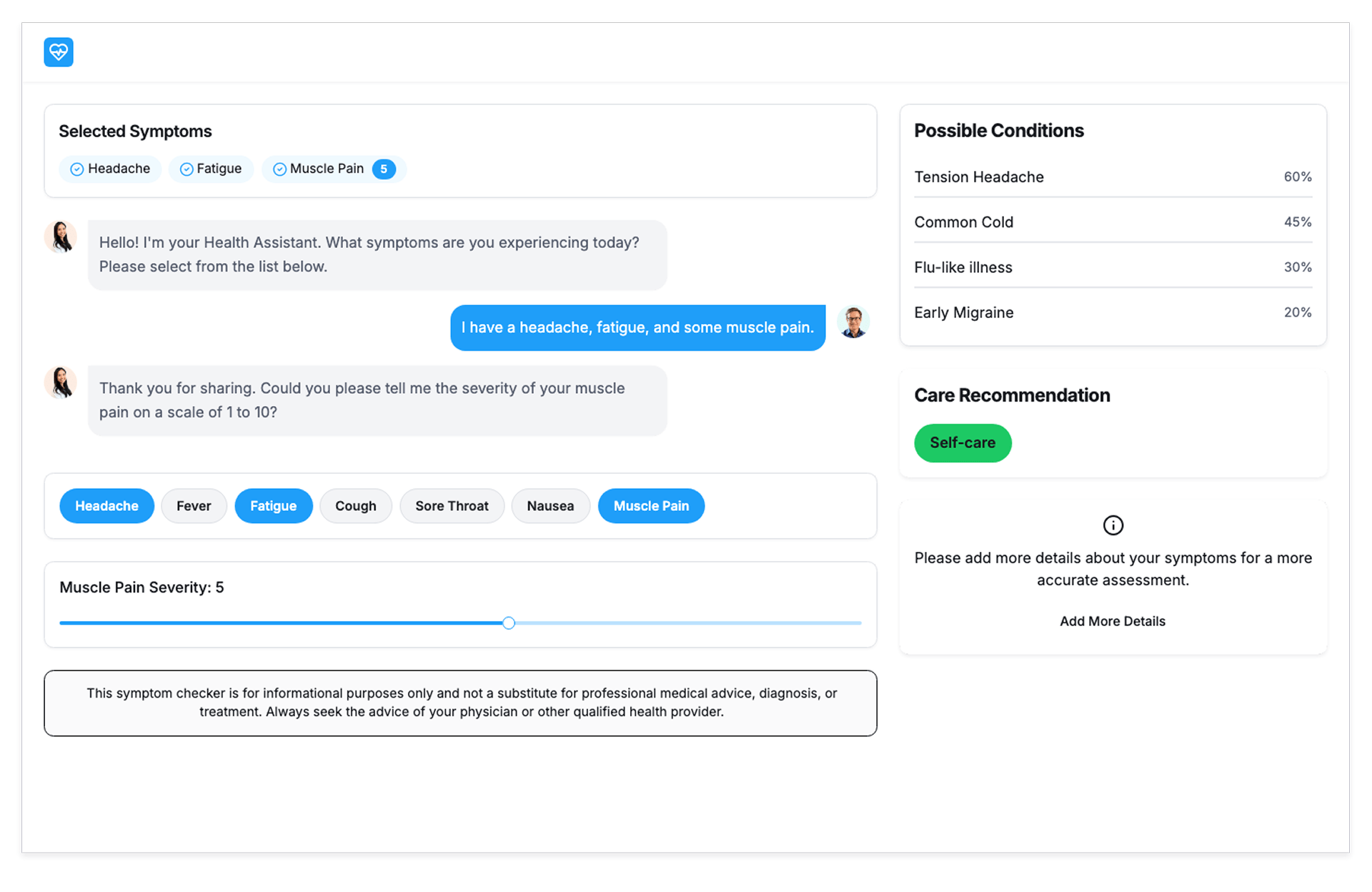Select the Sore Throat symptom

tap(452, 506)
